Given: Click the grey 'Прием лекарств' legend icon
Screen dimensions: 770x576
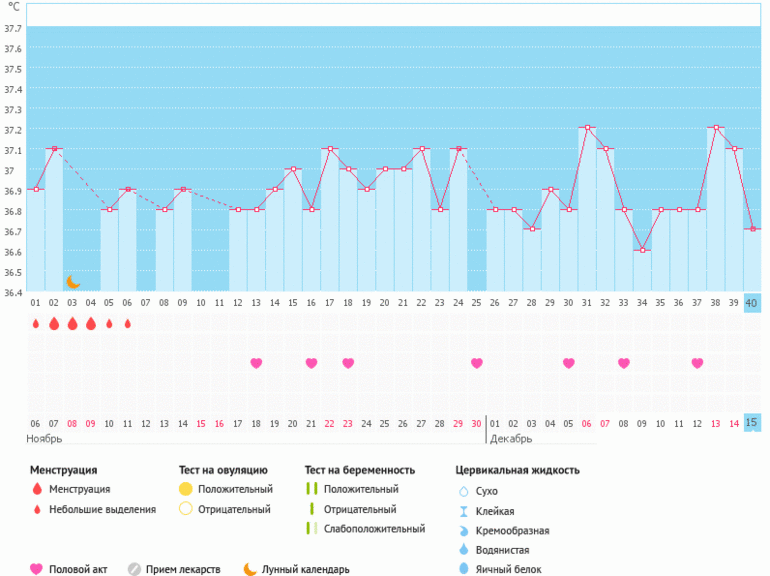Looking at the screenshot, I should (134, 569).
